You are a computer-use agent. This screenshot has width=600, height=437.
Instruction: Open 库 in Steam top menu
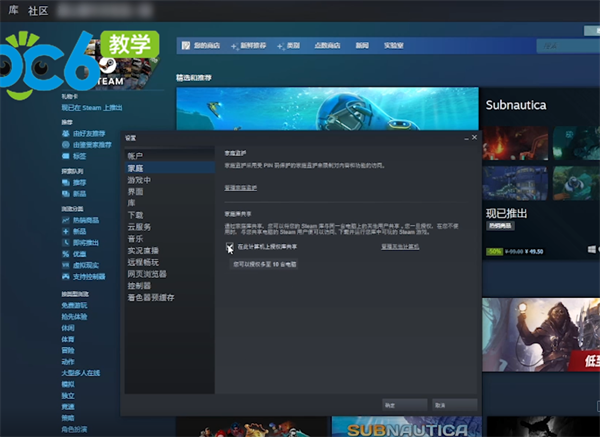click(13, 10)
